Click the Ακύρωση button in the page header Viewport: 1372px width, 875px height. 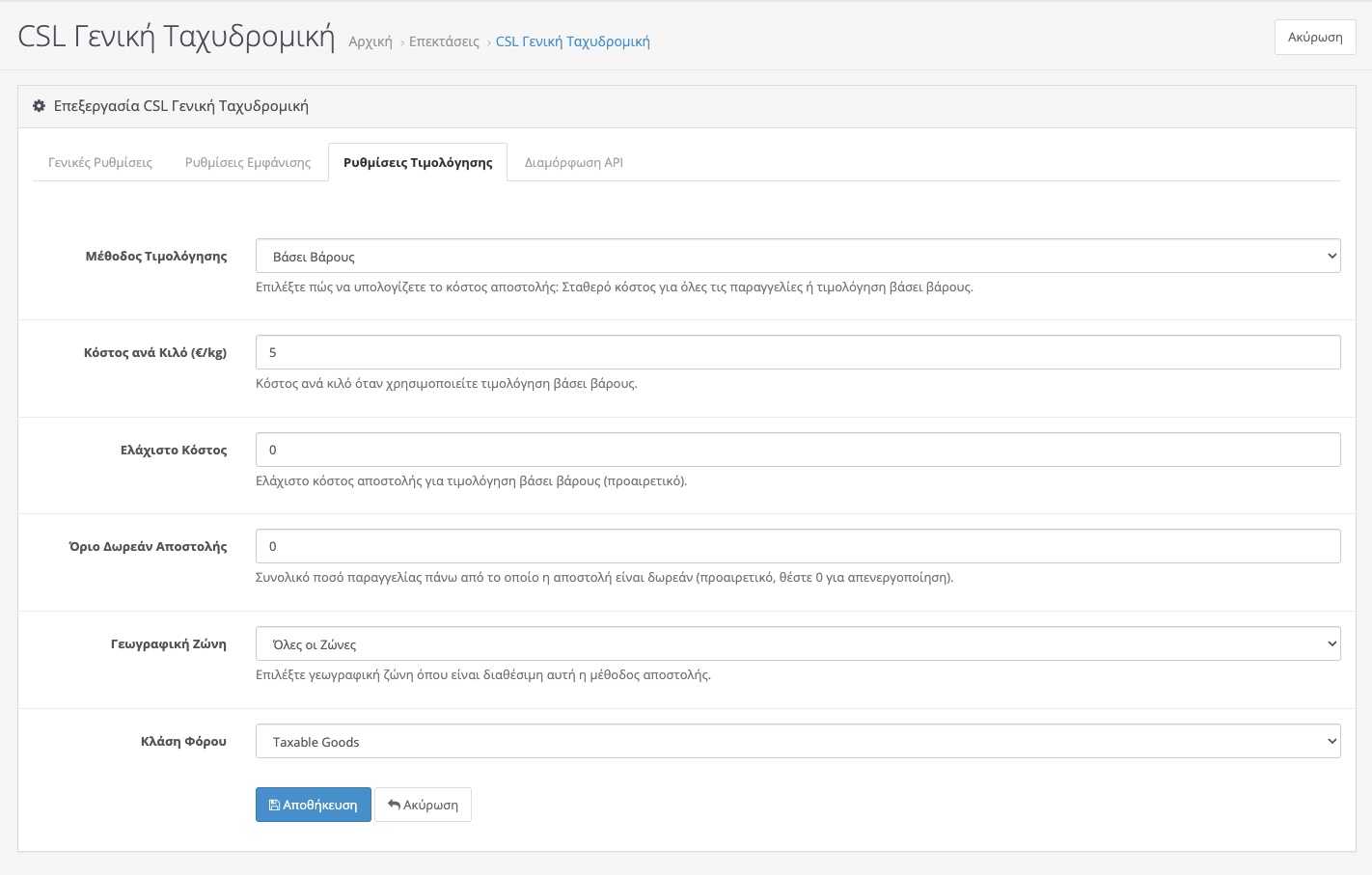(x=1315, y=37)
